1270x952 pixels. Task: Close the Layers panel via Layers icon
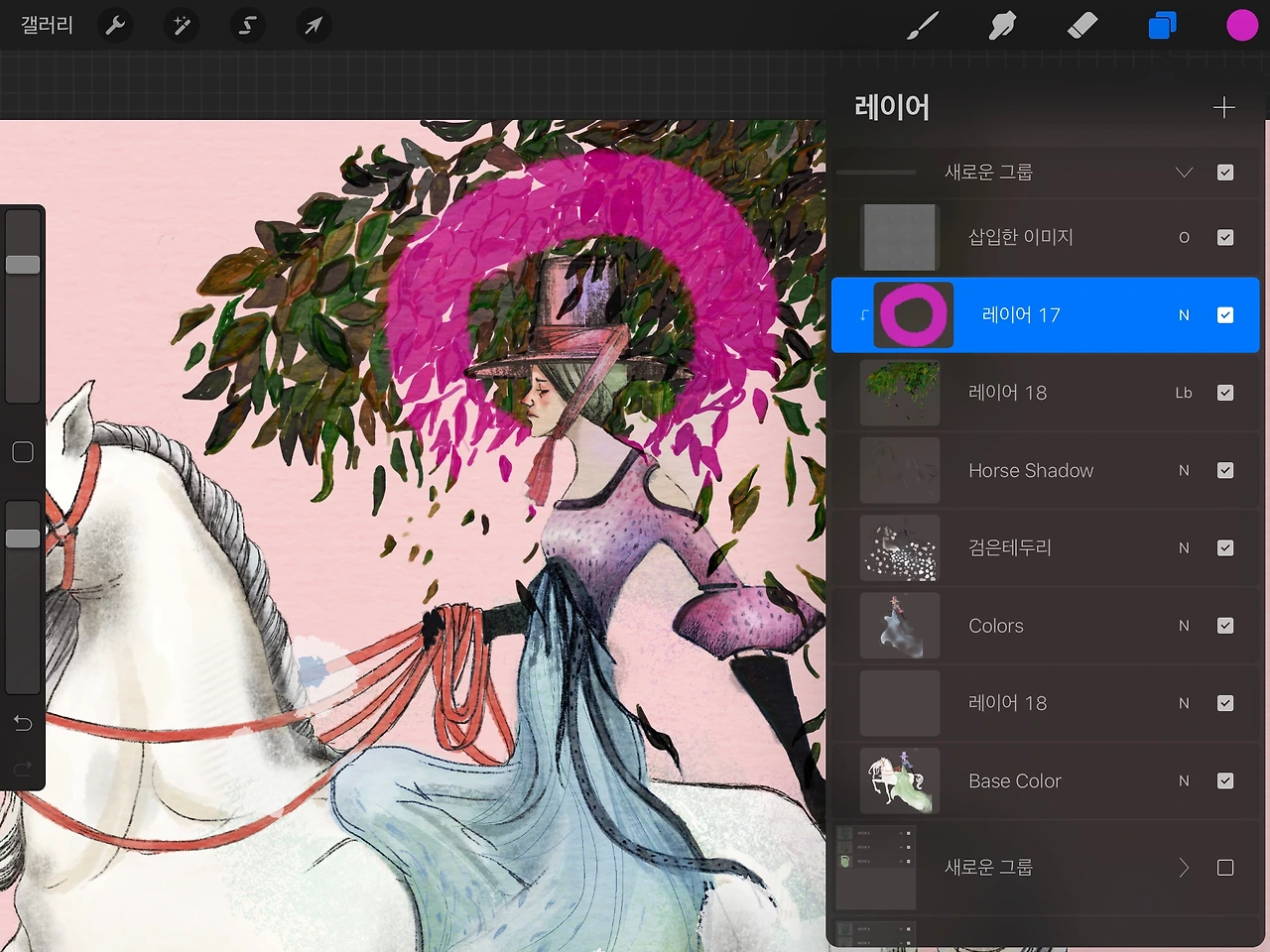coord(1162,26)
